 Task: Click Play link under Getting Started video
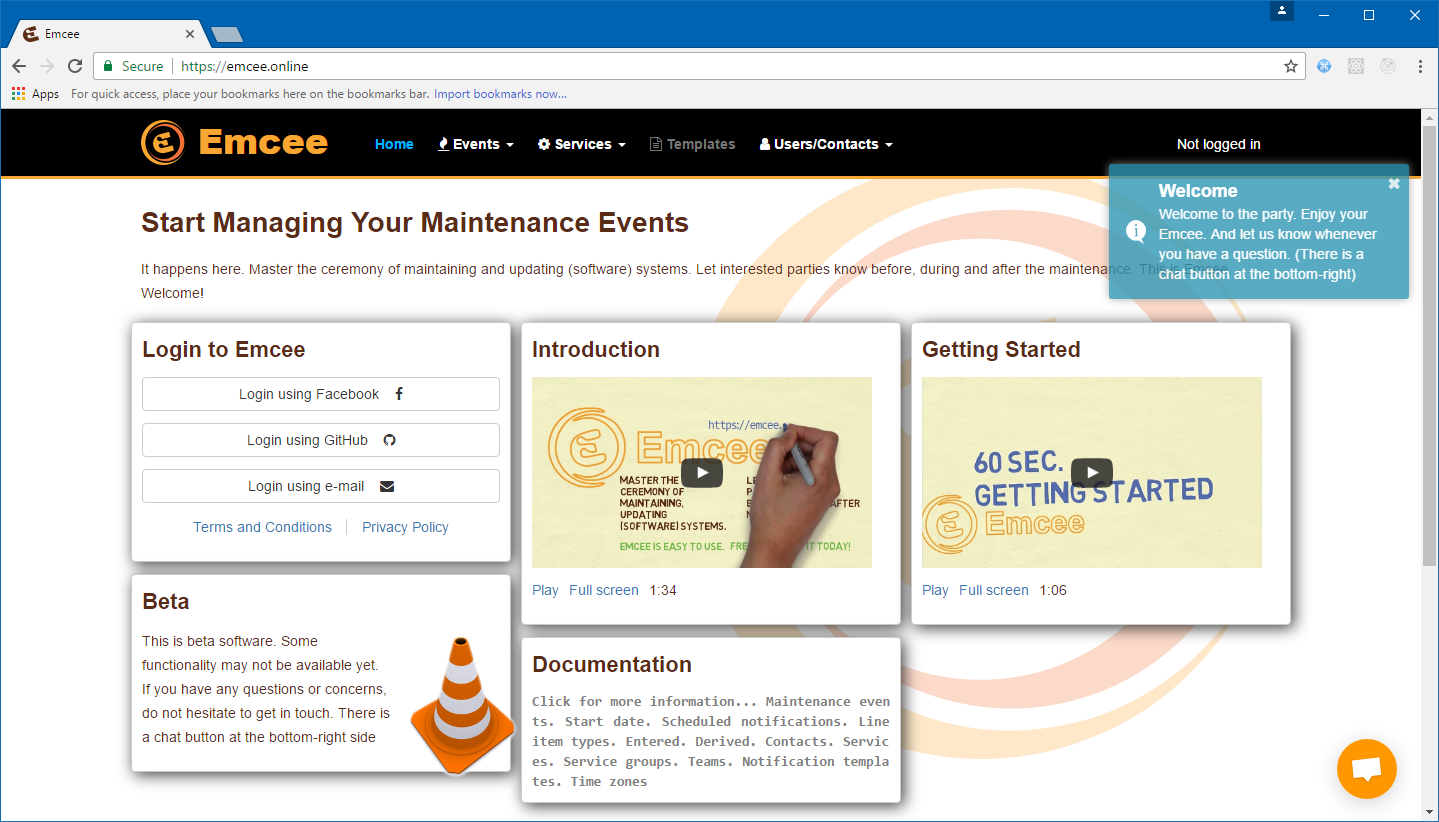point(935,590)
